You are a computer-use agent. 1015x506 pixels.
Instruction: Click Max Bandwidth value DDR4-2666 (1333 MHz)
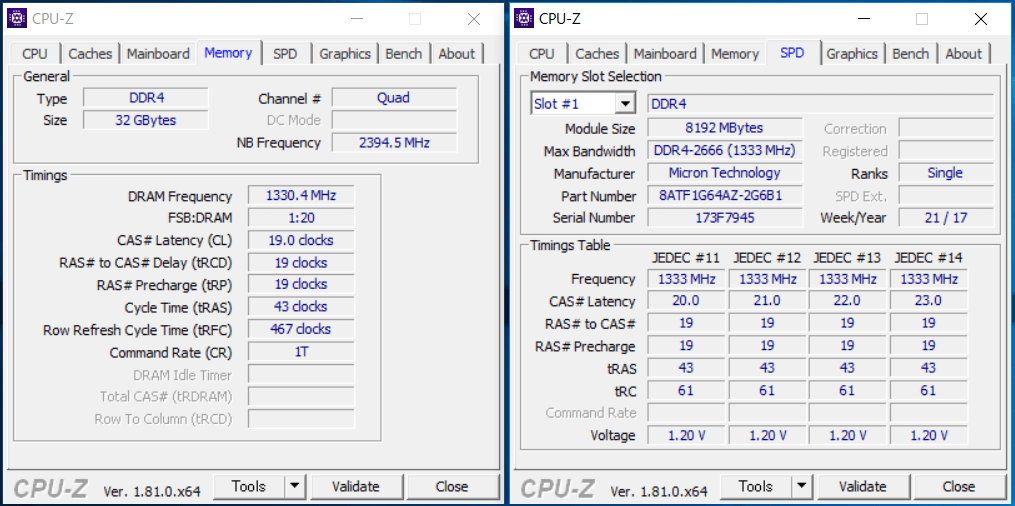click(x=725, y=151)
